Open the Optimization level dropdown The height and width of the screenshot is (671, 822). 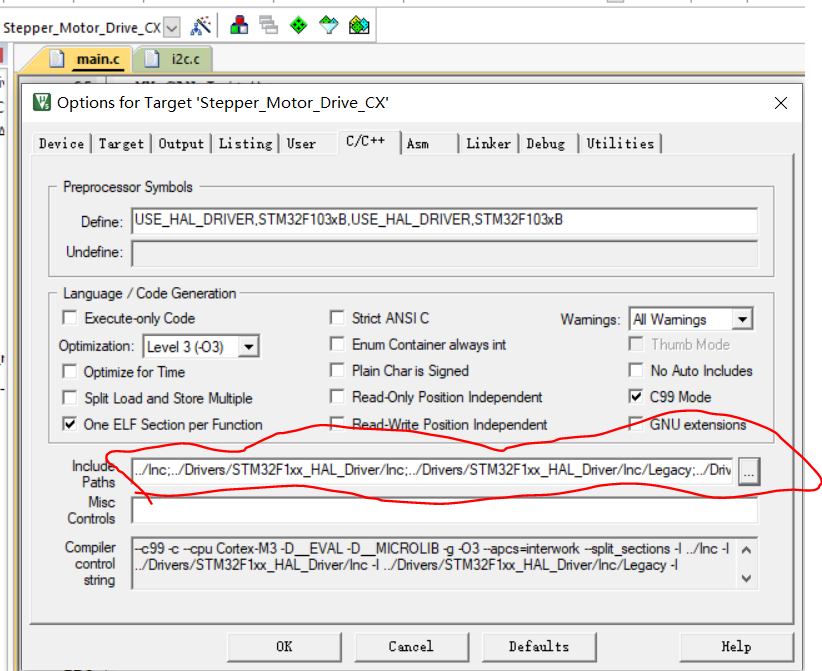249,346
